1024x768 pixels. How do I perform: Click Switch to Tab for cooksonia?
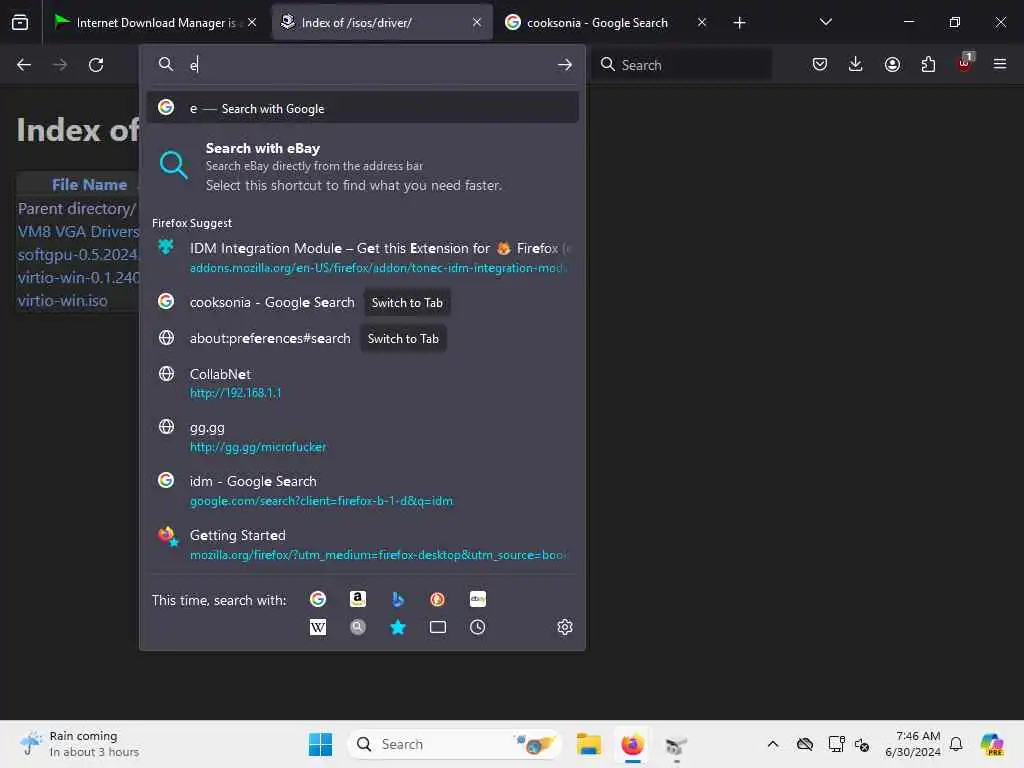point(407,303)
